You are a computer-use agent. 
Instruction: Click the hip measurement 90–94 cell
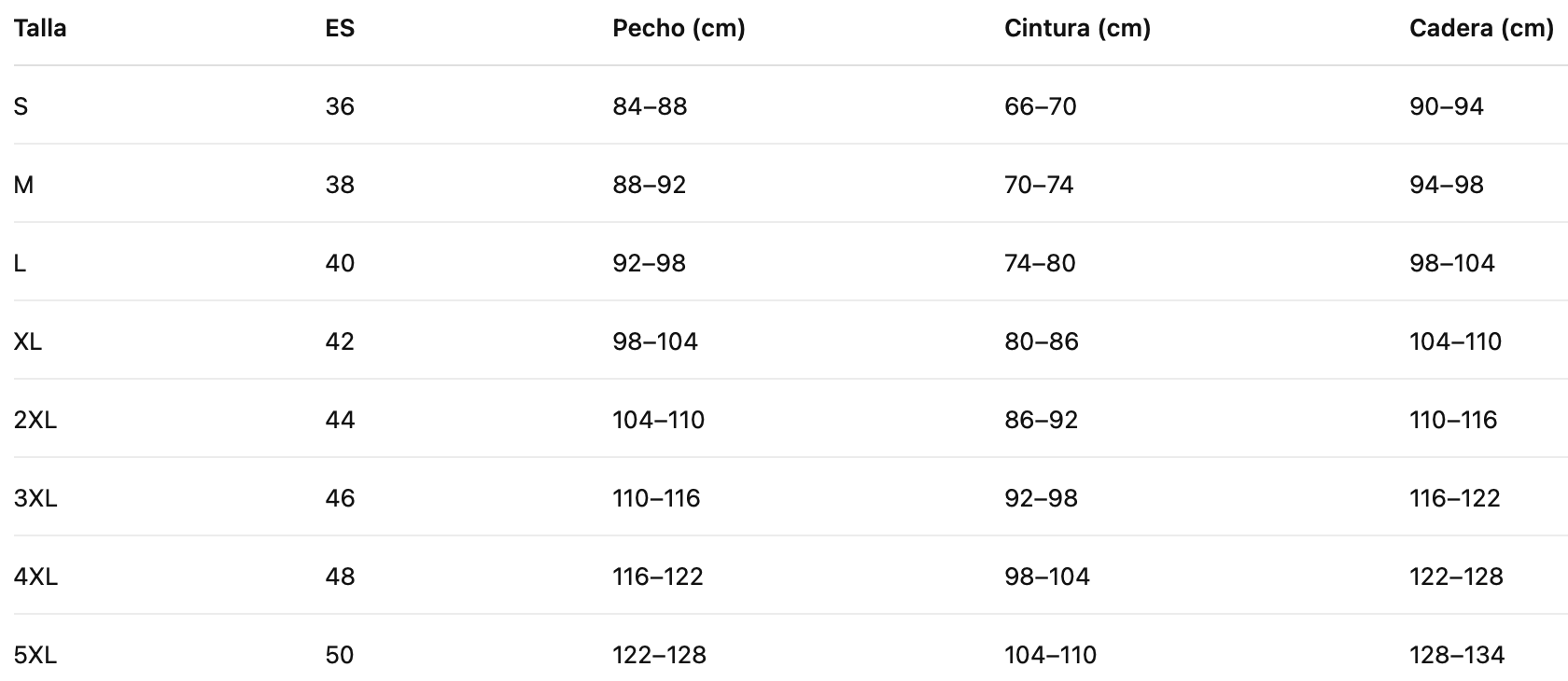point(1446,107)
